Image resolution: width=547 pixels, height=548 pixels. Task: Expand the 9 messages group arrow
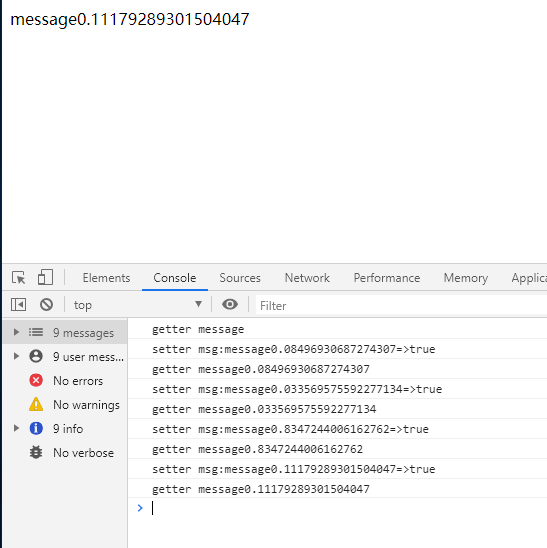click(16, 332)
